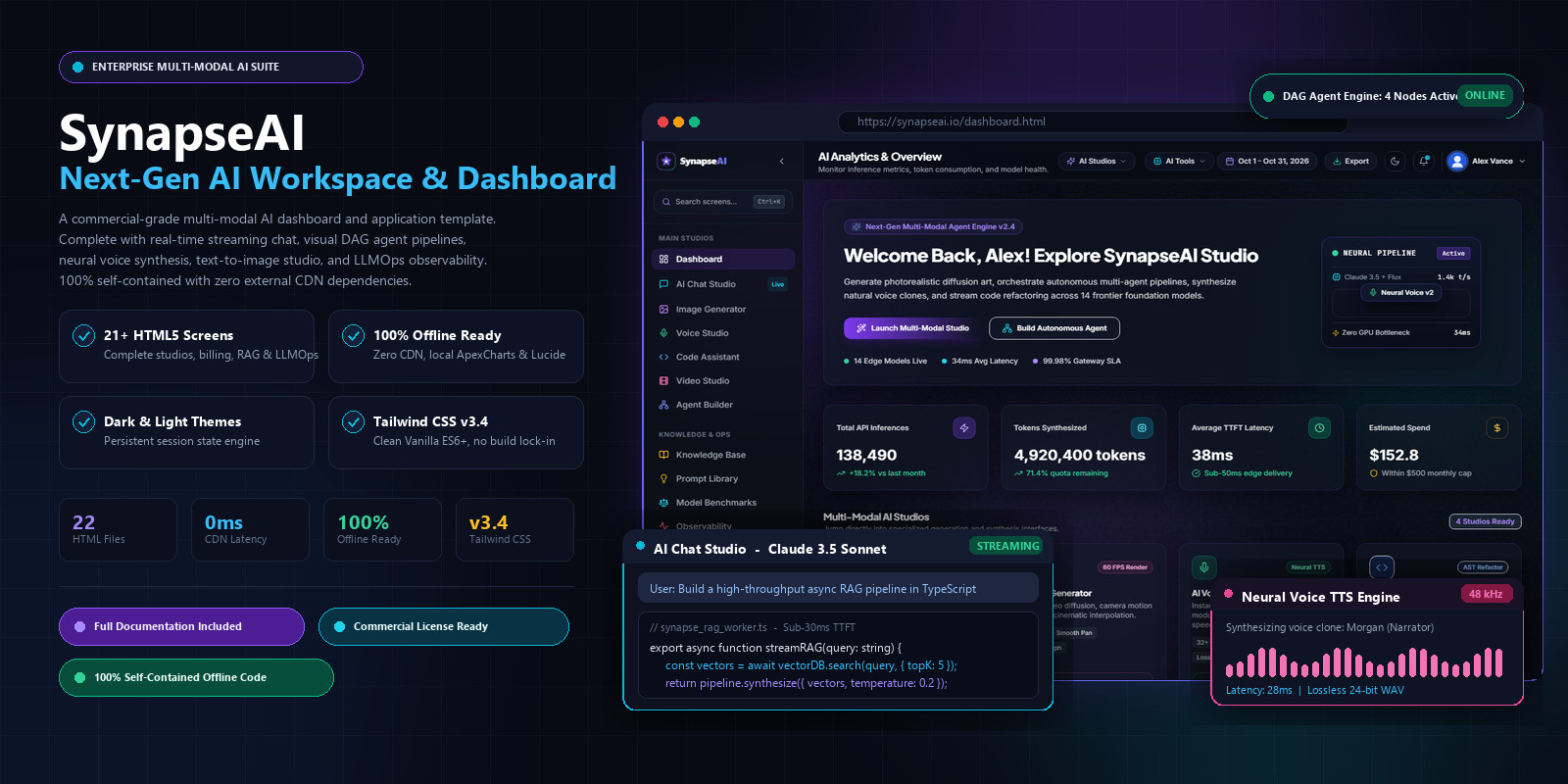Click the Search screens input field
This screenshot has height=784, width=1568.
coord(723,202)
